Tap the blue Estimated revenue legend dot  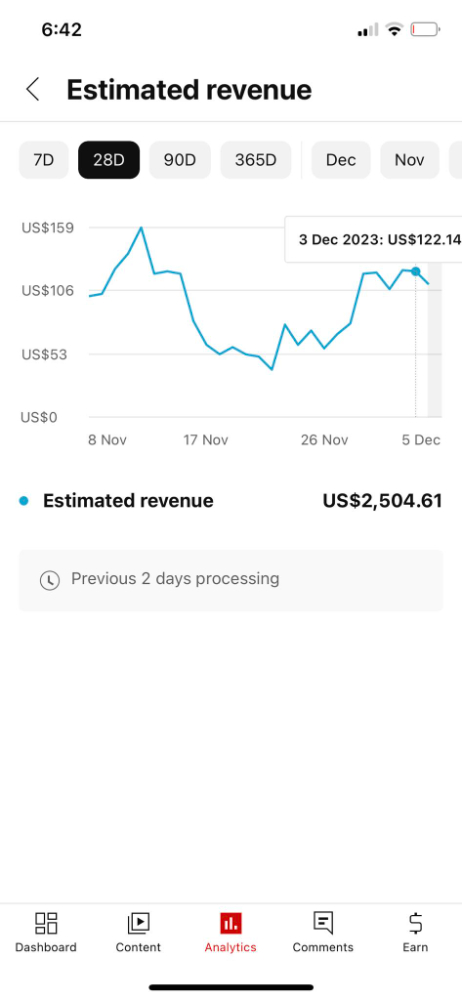point(24,501)
